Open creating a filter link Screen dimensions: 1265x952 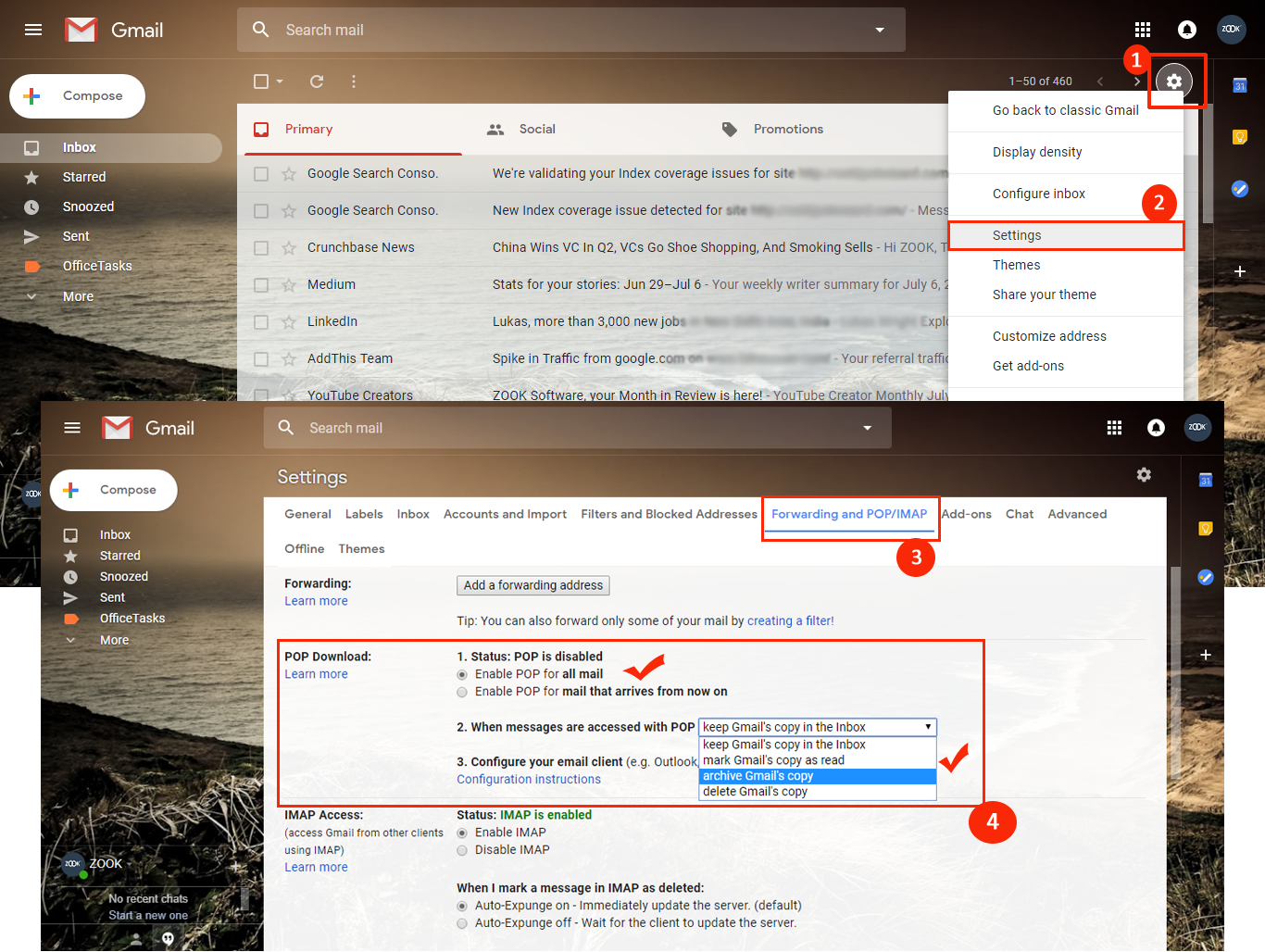click(x=791, y=621)
